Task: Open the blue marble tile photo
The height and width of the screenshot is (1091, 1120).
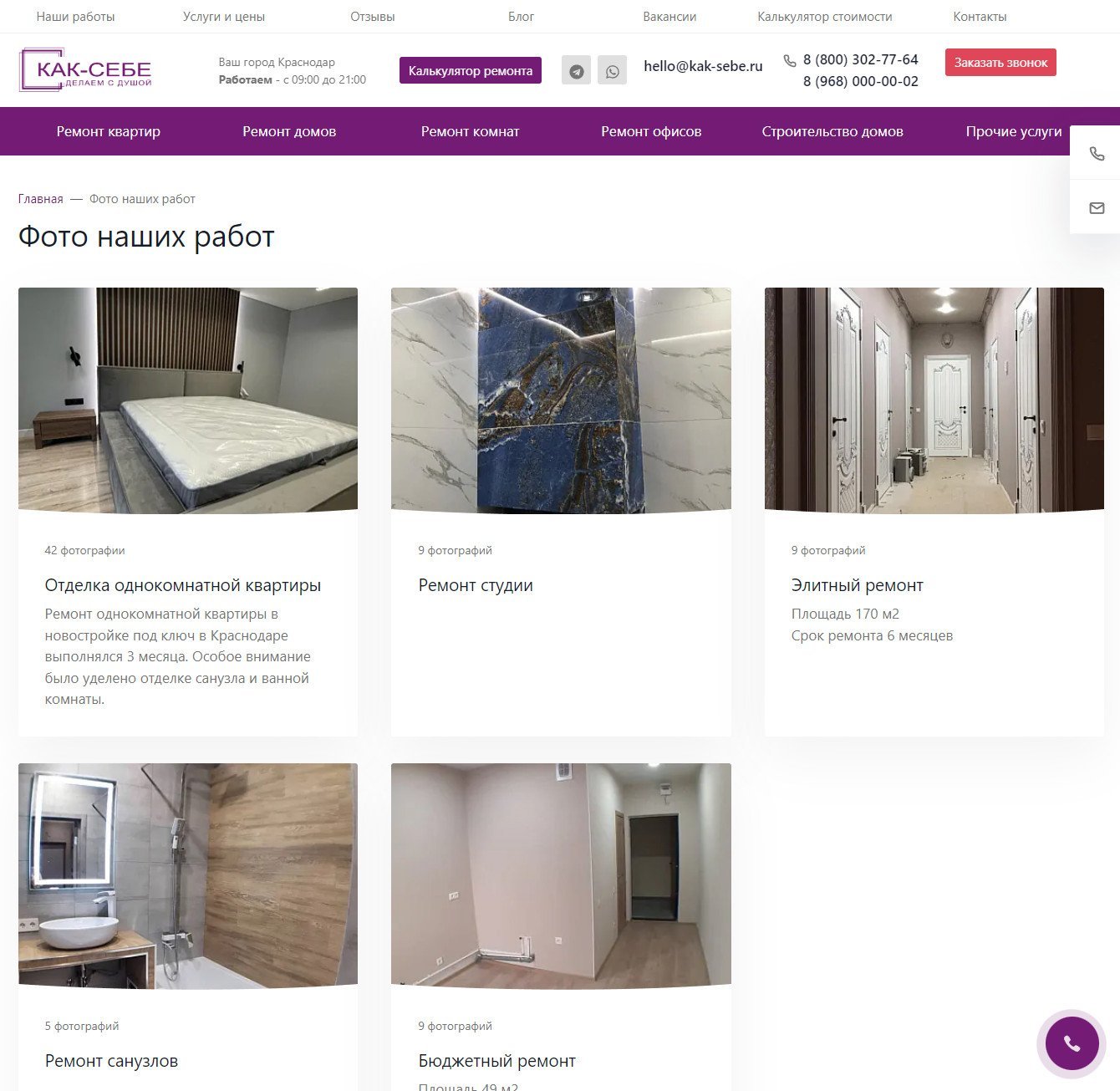Action: point(561,400)
